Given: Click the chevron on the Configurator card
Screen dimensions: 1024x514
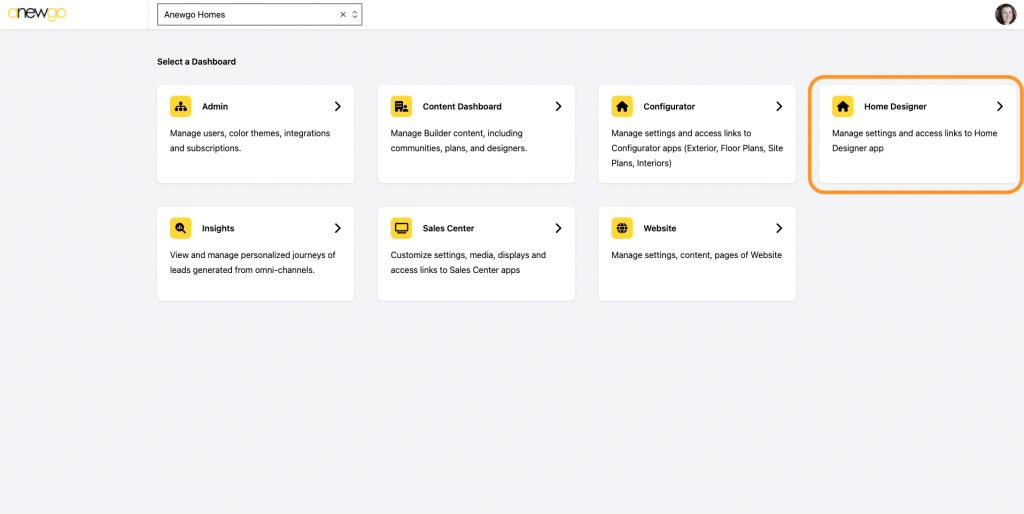Looking at the screenshot, I should click(x=779, y=106).
